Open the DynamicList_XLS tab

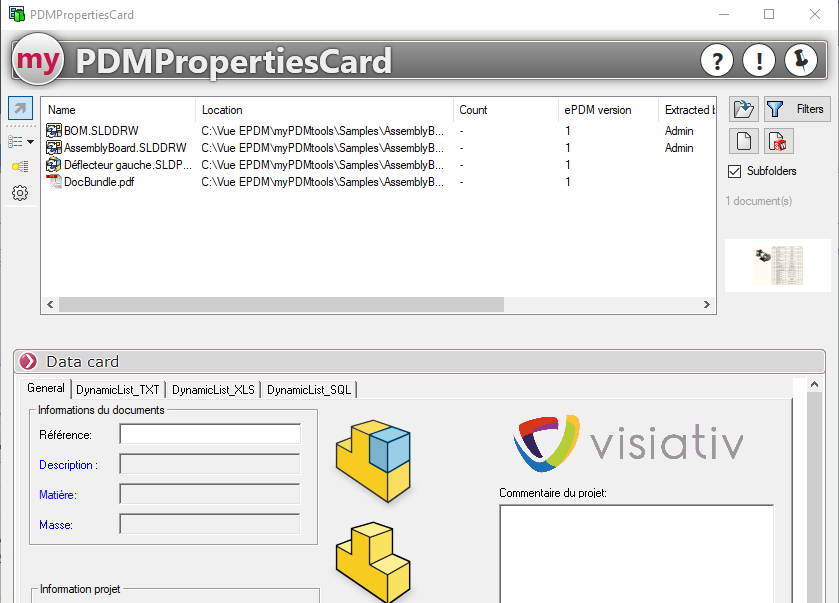point(213,390)
